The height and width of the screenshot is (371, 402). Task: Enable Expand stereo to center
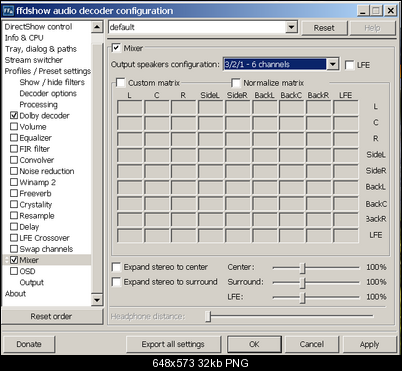(116, 267)
